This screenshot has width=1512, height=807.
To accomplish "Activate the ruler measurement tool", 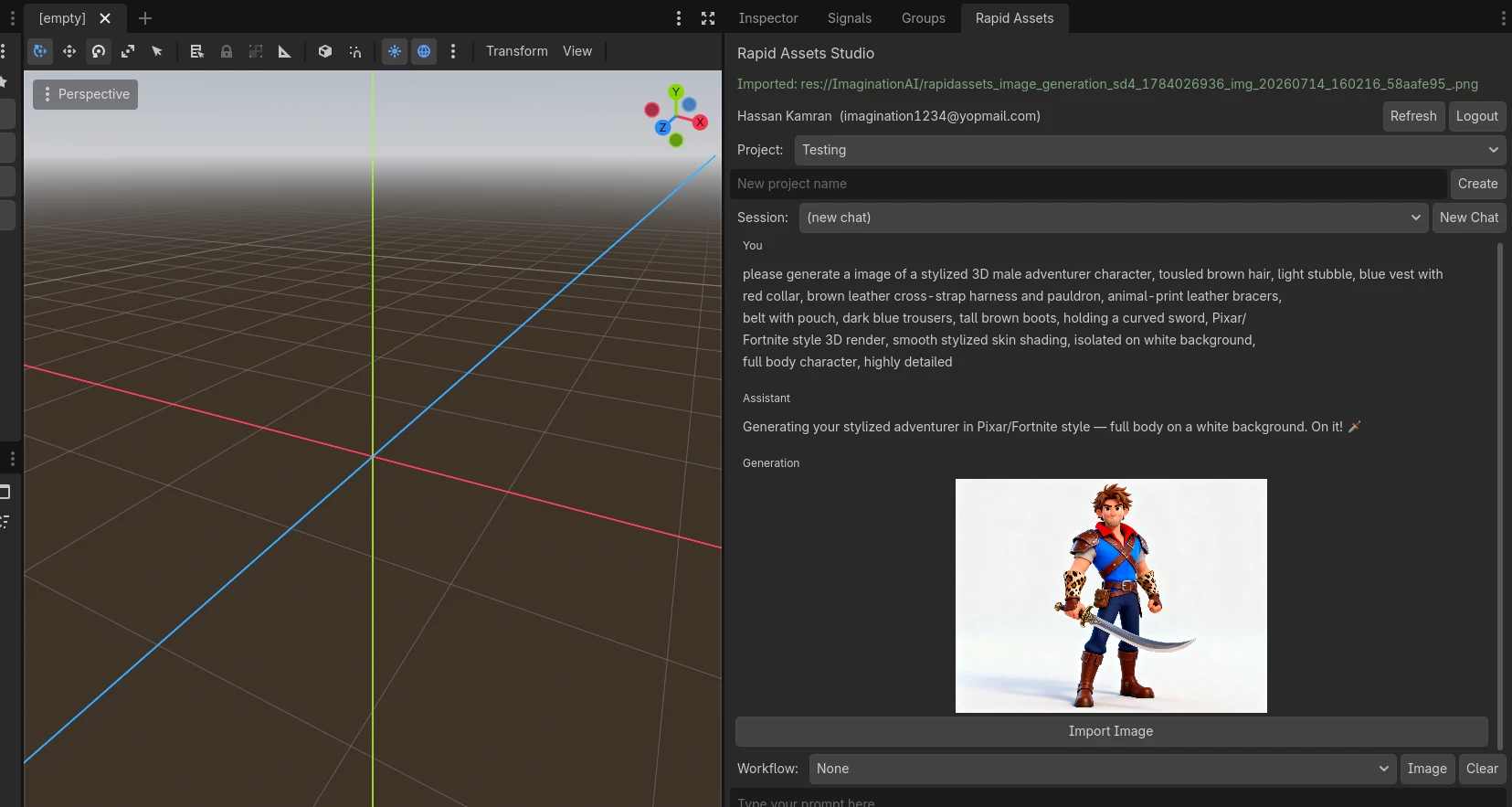I will click(285, 51).
